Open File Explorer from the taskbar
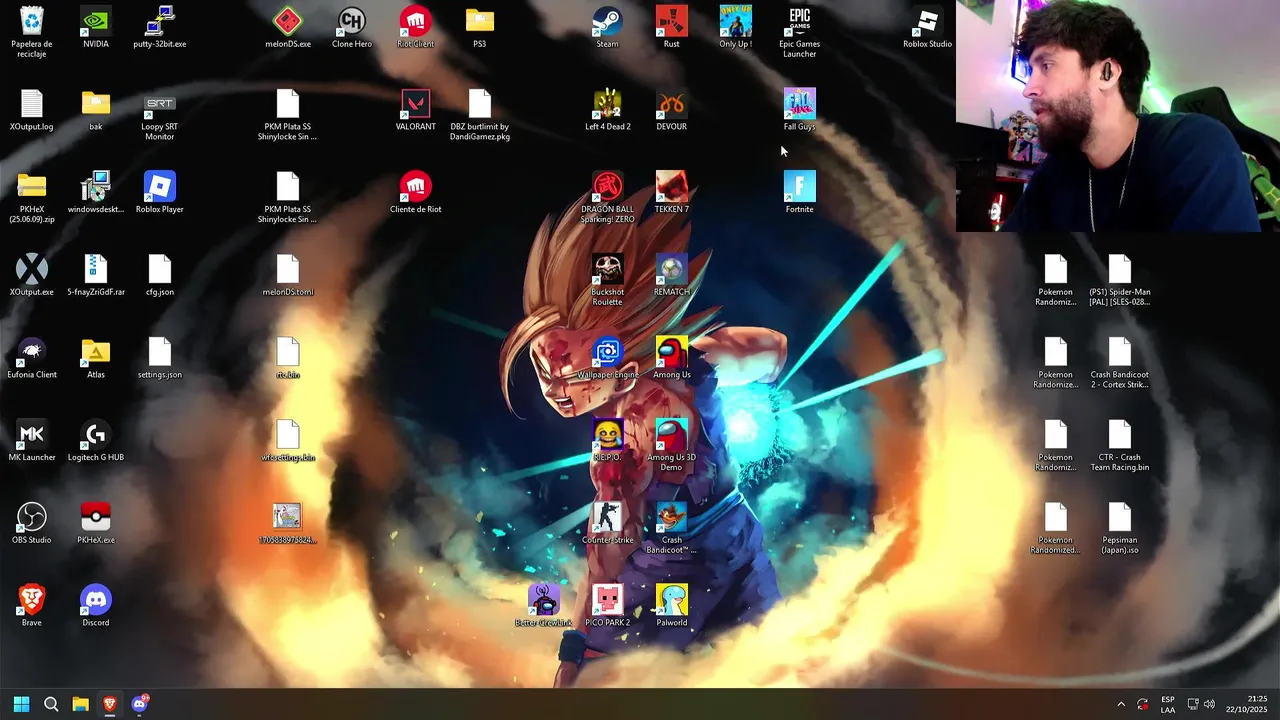 coord(81,704)
